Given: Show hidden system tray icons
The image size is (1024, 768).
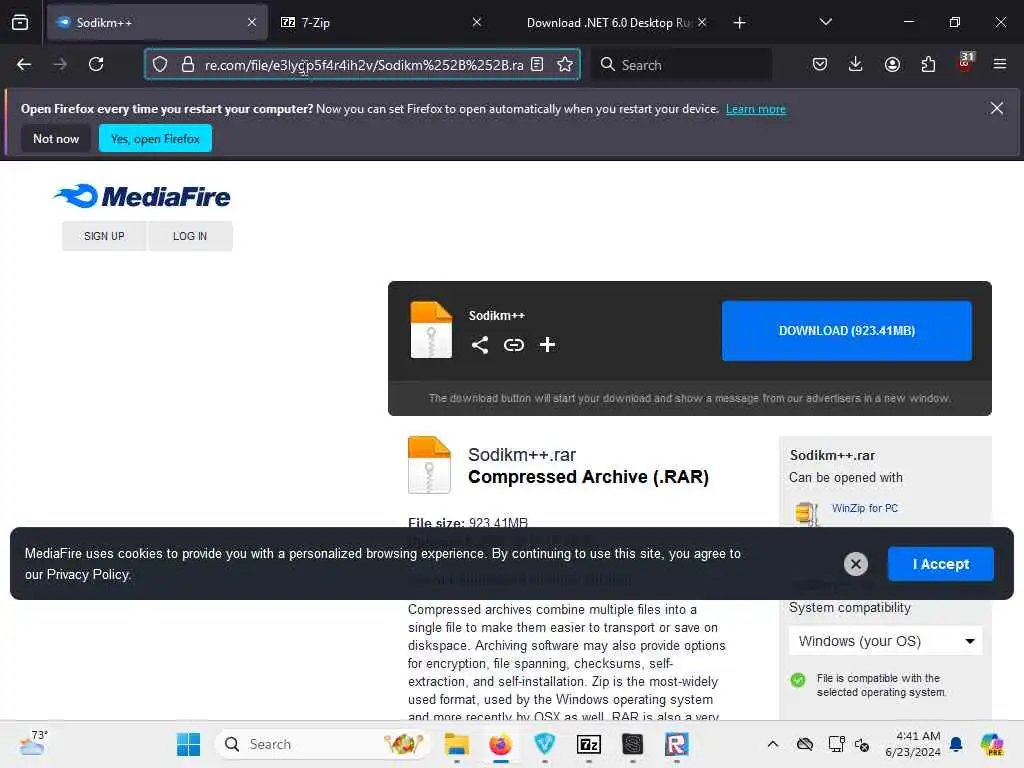Looking at the screenshot, I should (773, 744).
